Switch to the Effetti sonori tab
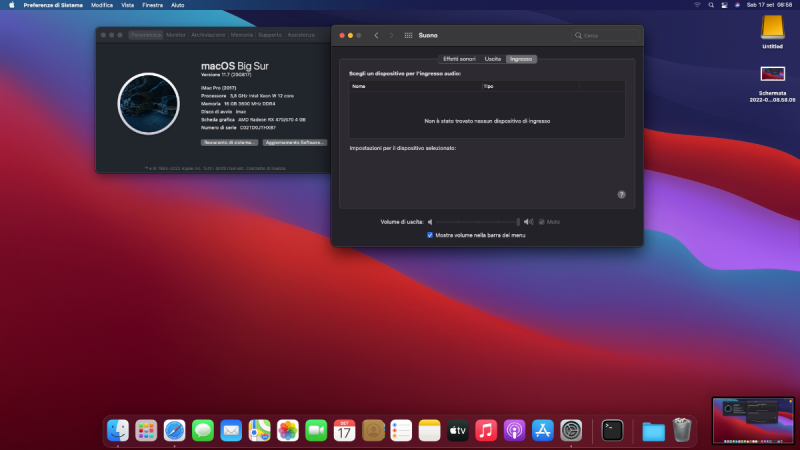Viewport: 800px width, 450px height. coord(459,59)
